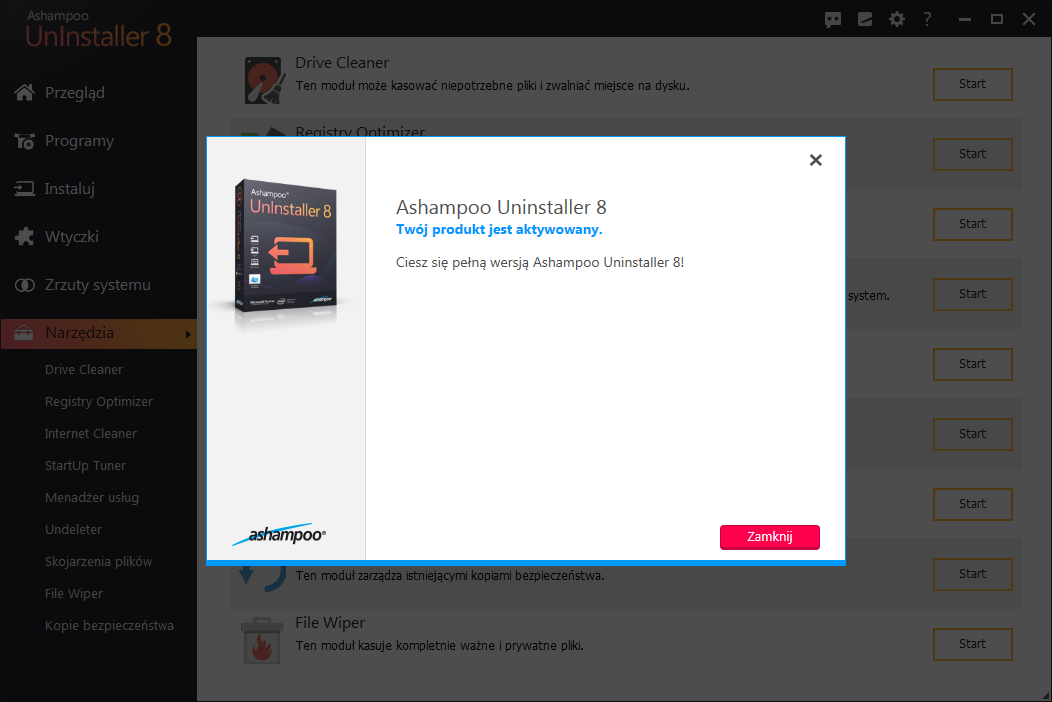
Task: Click the Zrzuty systemu toggle-shaped icon
Action: pos(25,285)
